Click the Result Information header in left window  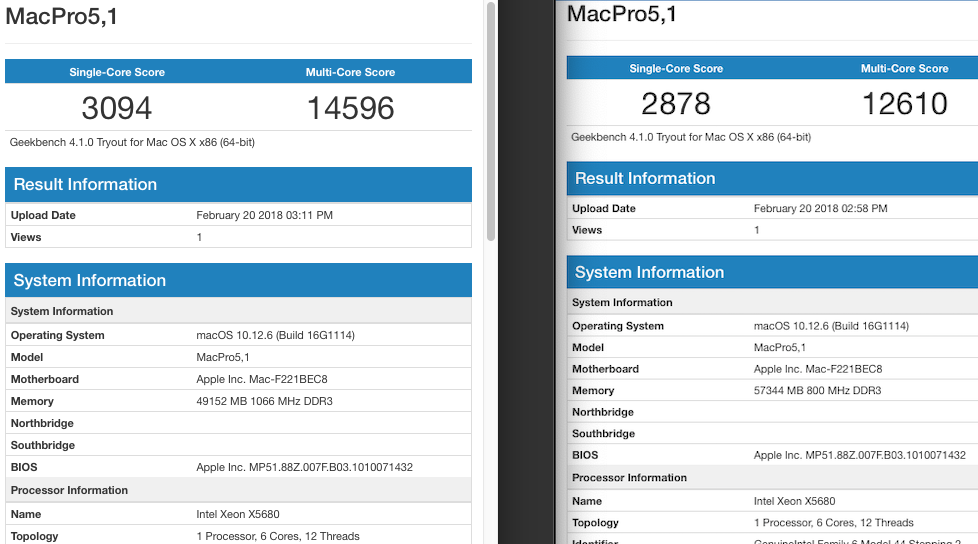point(238,185)
